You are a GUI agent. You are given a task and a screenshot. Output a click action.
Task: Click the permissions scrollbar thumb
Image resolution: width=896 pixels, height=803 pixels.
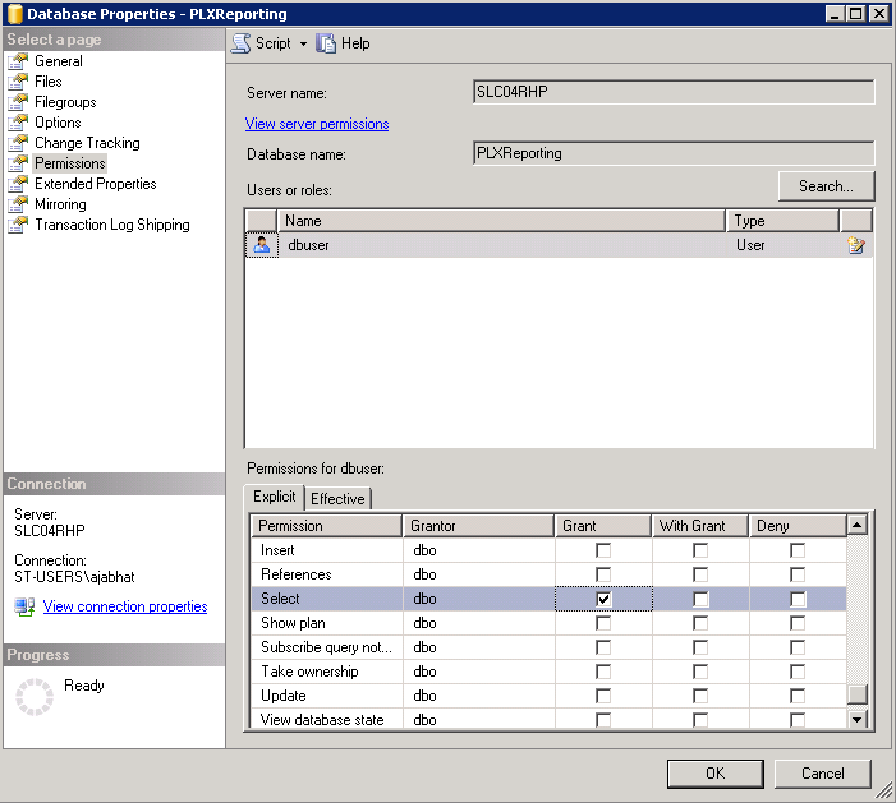pos(857,695)
